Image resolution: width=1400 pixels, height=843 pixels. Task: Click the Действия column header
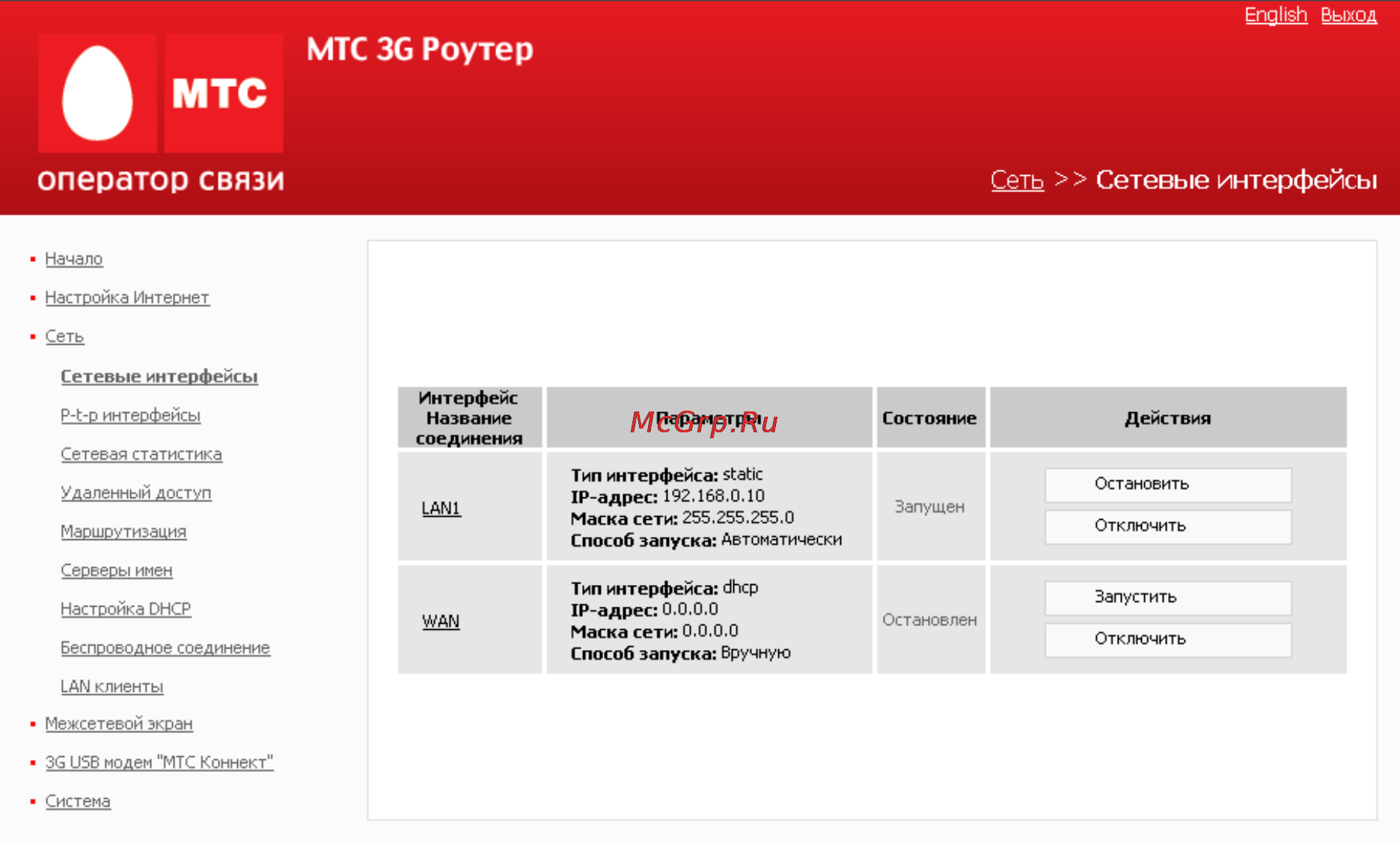(x=1168, y=418)
